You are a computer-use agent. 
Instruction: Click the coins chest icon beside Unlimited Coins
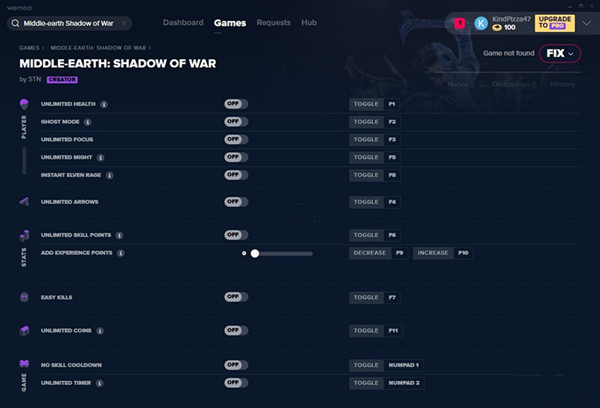click(24, 331)
